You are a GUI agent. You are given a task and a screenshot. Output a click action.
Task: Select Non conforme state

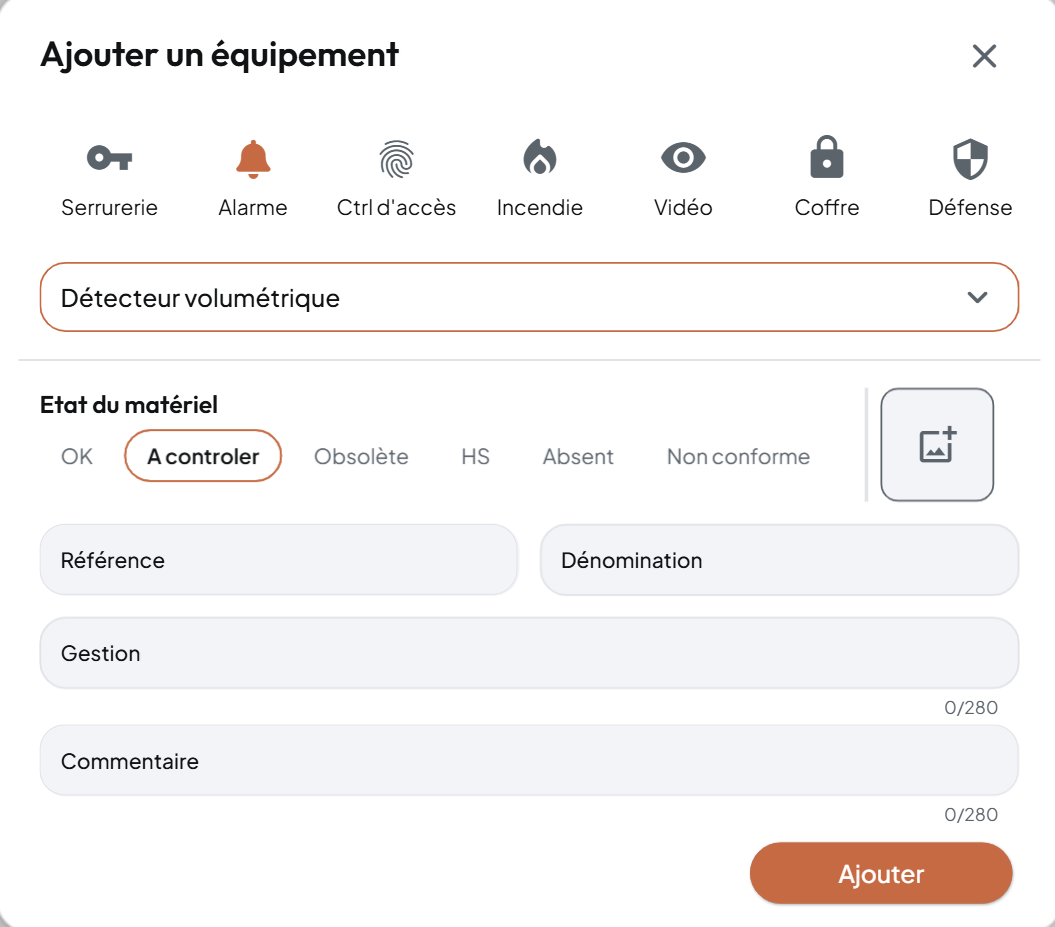tap(738, 457)
